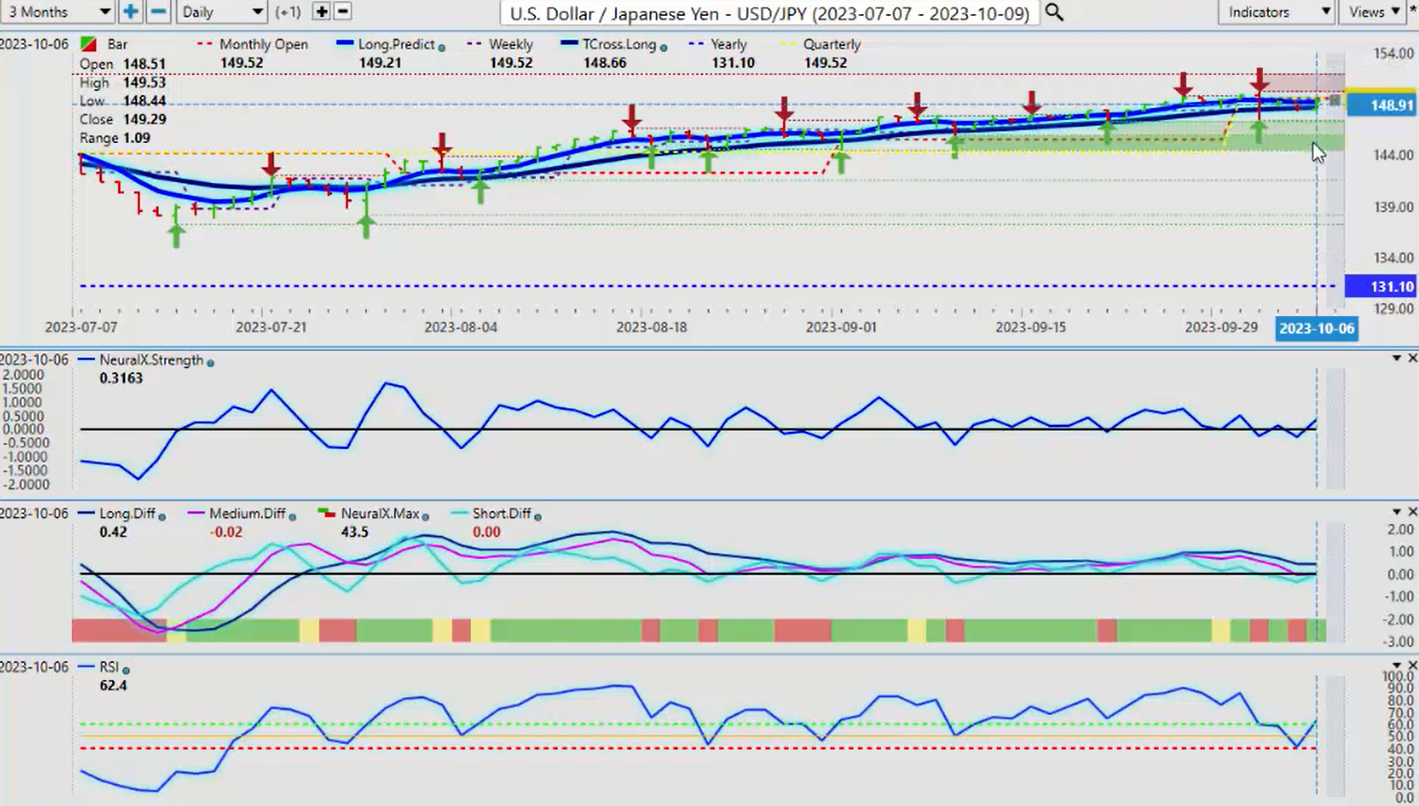Click the Short.Diff indicator name
Image resolution: width=1419 pixels, height=806 pixels.
503,514
